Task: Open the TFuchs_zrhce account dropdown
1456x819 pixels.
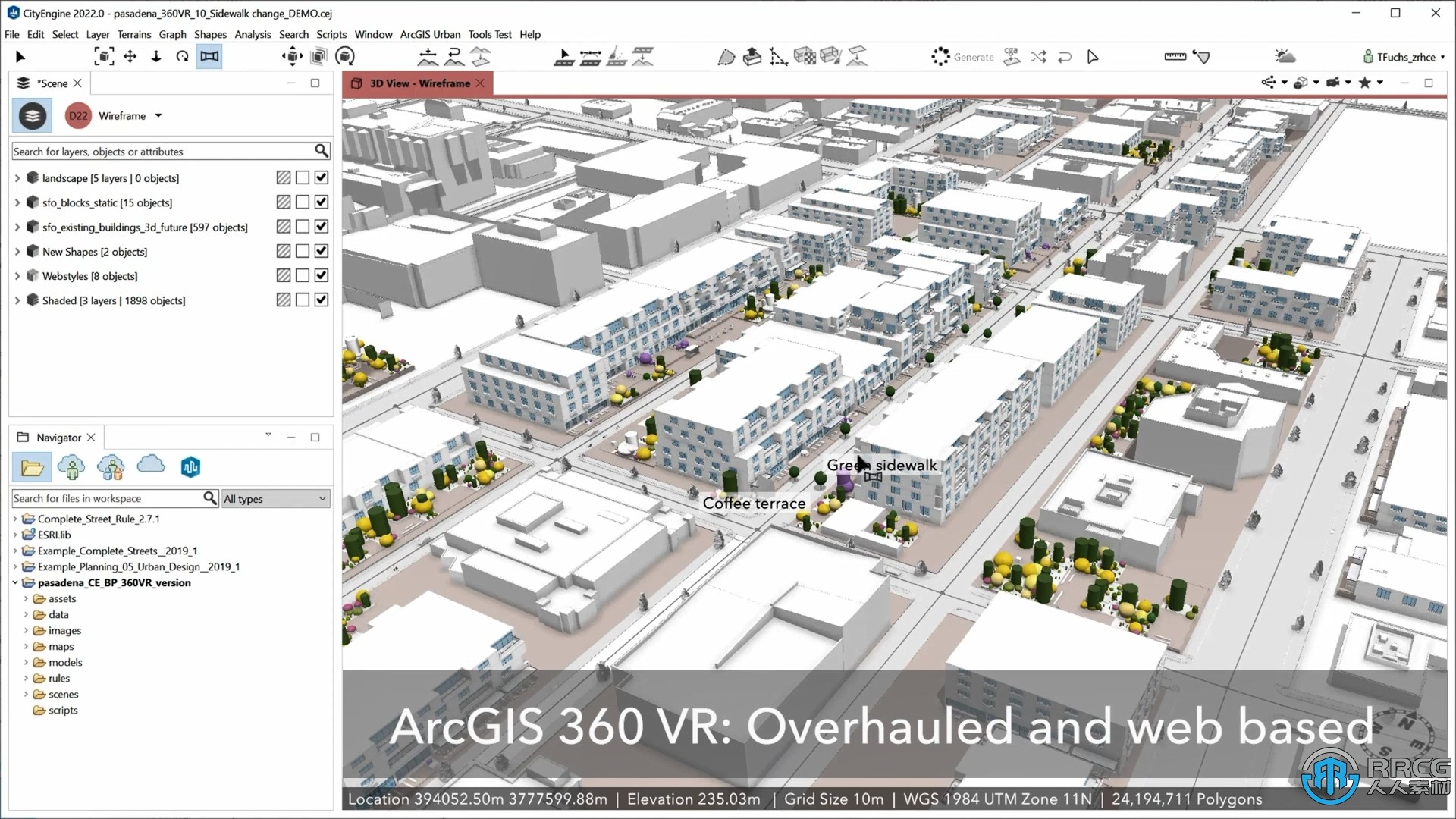Action: (x=1404, y=57)
